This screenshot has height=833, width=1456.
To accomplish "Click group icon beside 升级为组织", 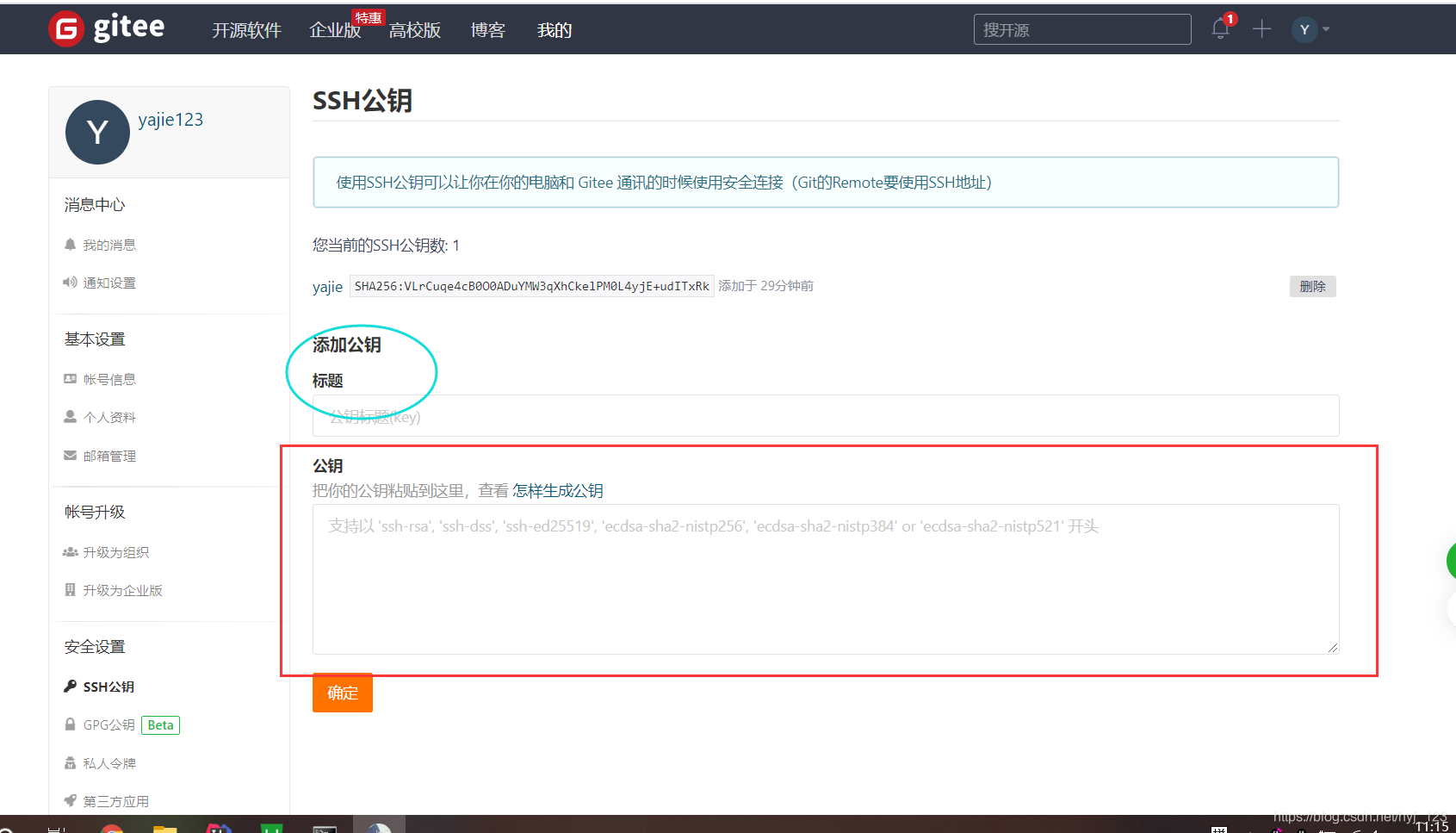I will (x=71, y=551).
